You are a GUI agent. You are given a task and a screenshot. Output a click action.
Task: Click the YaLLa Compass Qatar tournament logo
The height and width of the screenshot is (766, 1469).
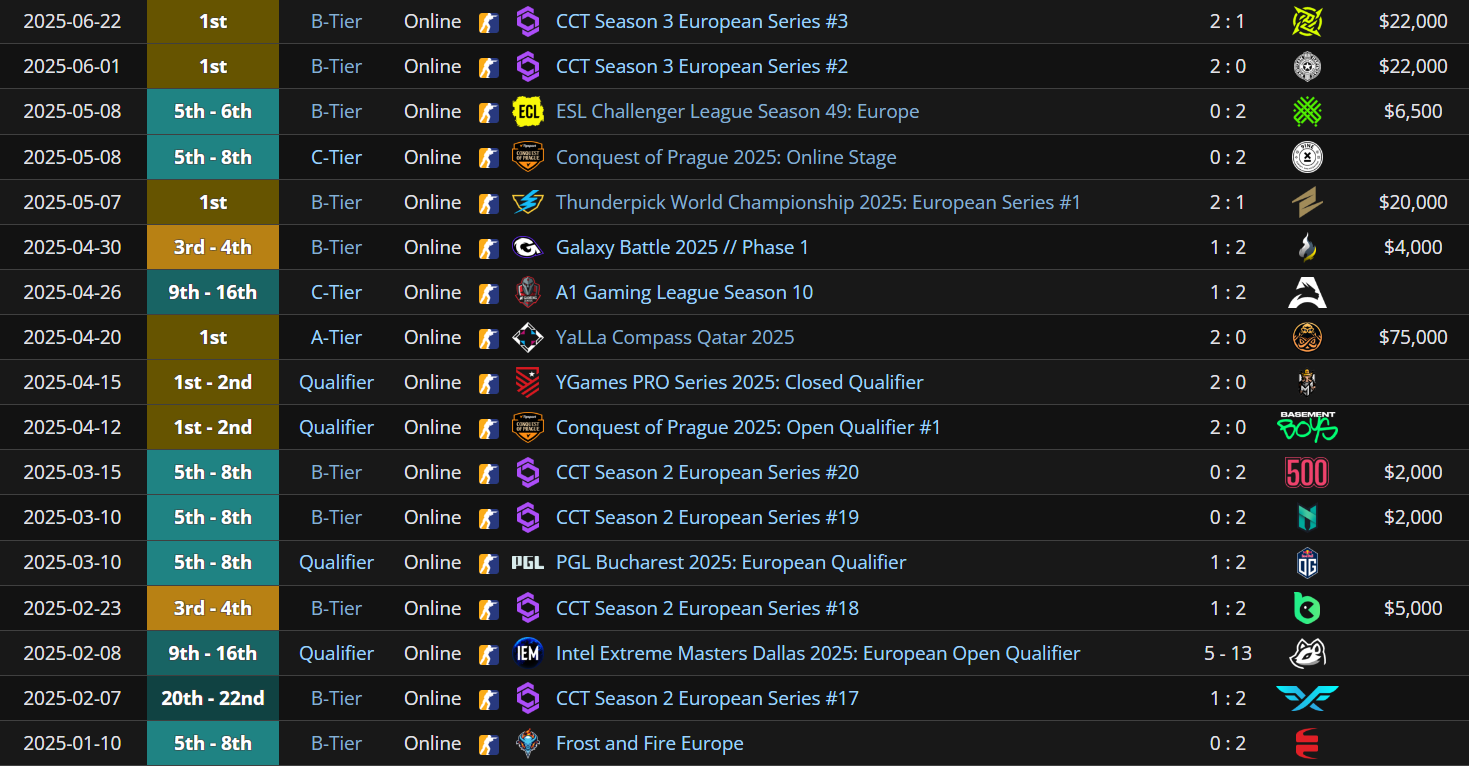tap(527, 337)
